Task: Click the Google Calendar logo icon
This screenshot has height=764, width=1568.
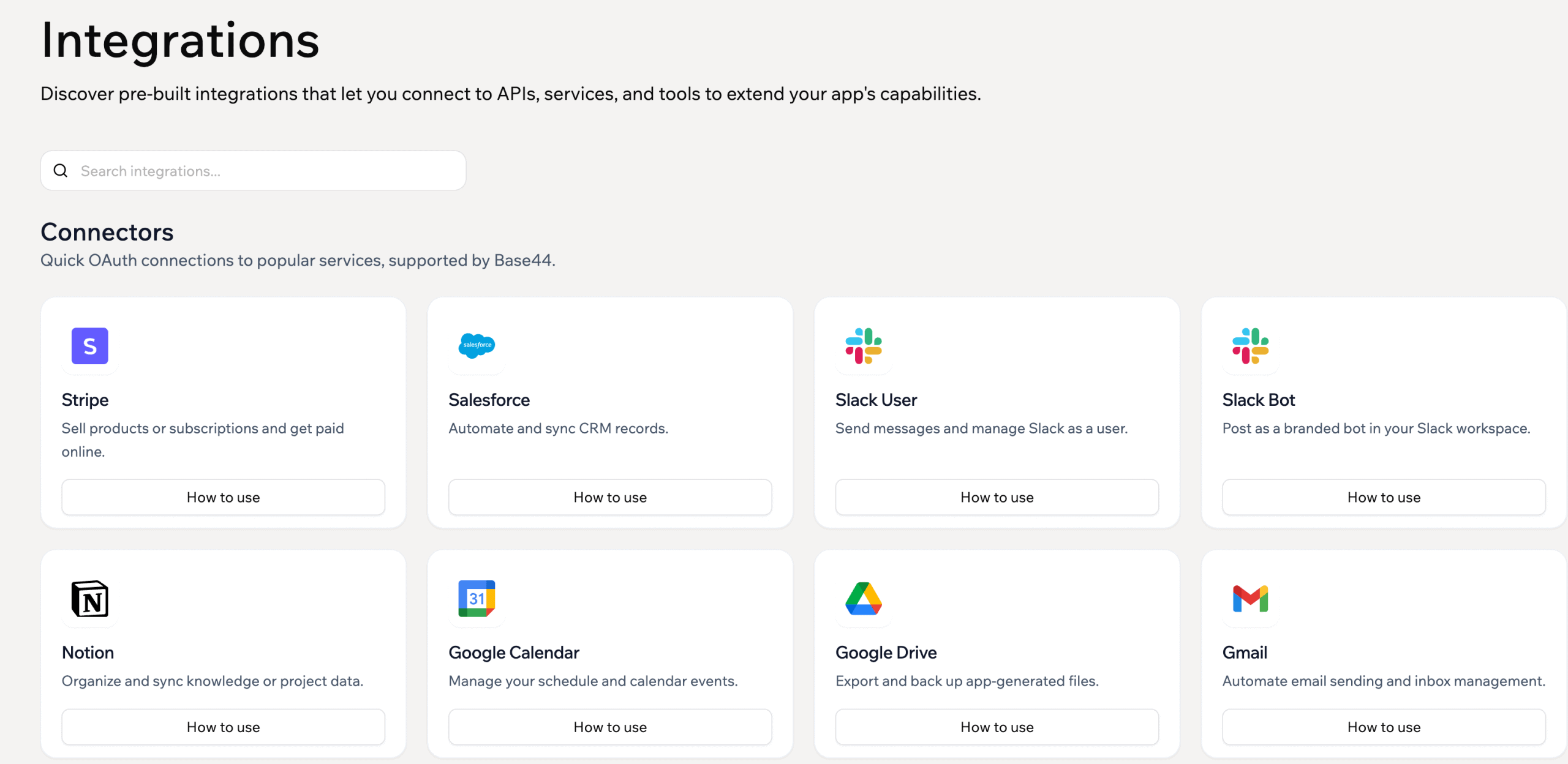Action: [x=477, y=599]
